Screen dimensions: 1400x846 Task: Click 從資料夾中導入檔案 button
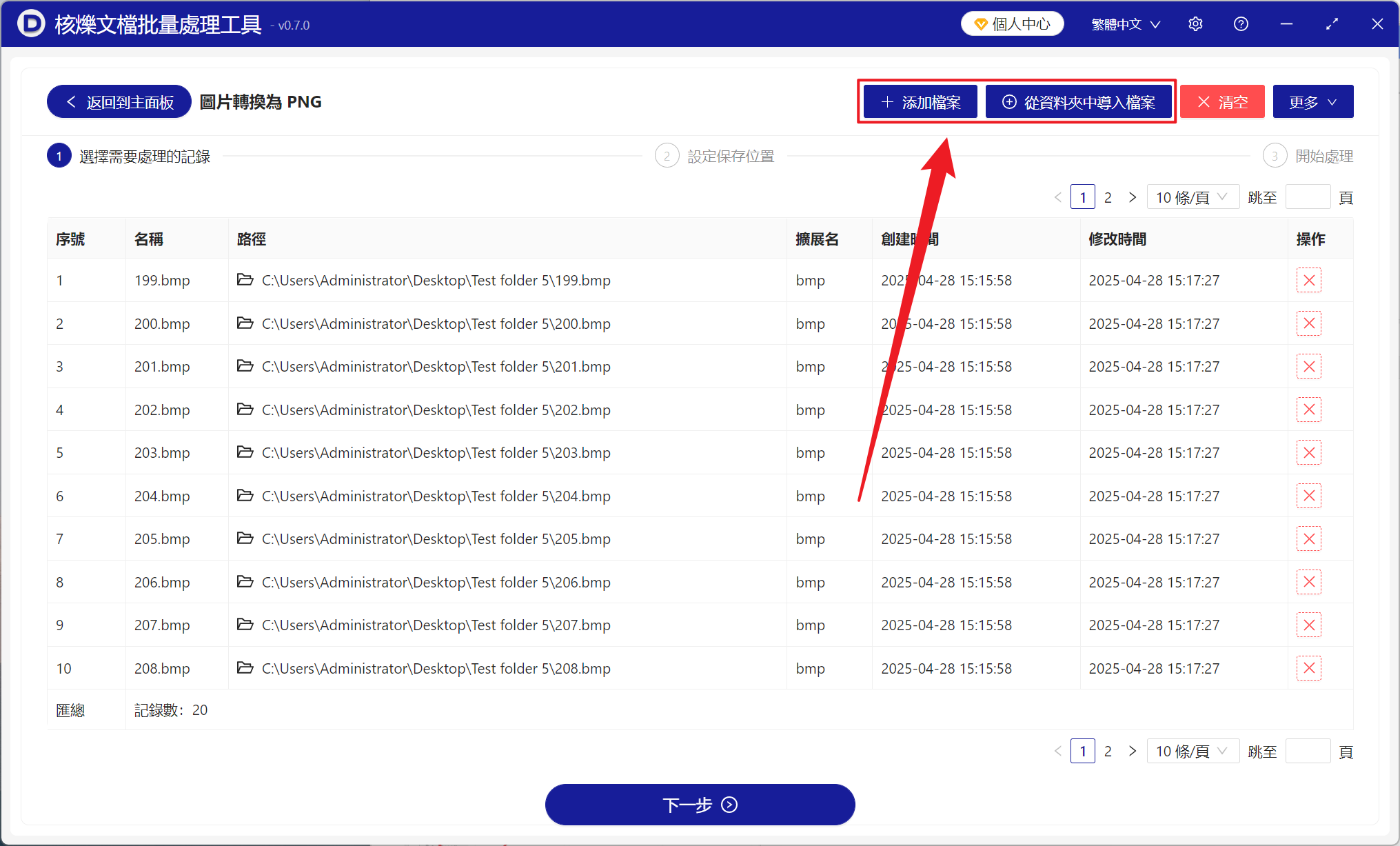click(x=1079, y=102)
